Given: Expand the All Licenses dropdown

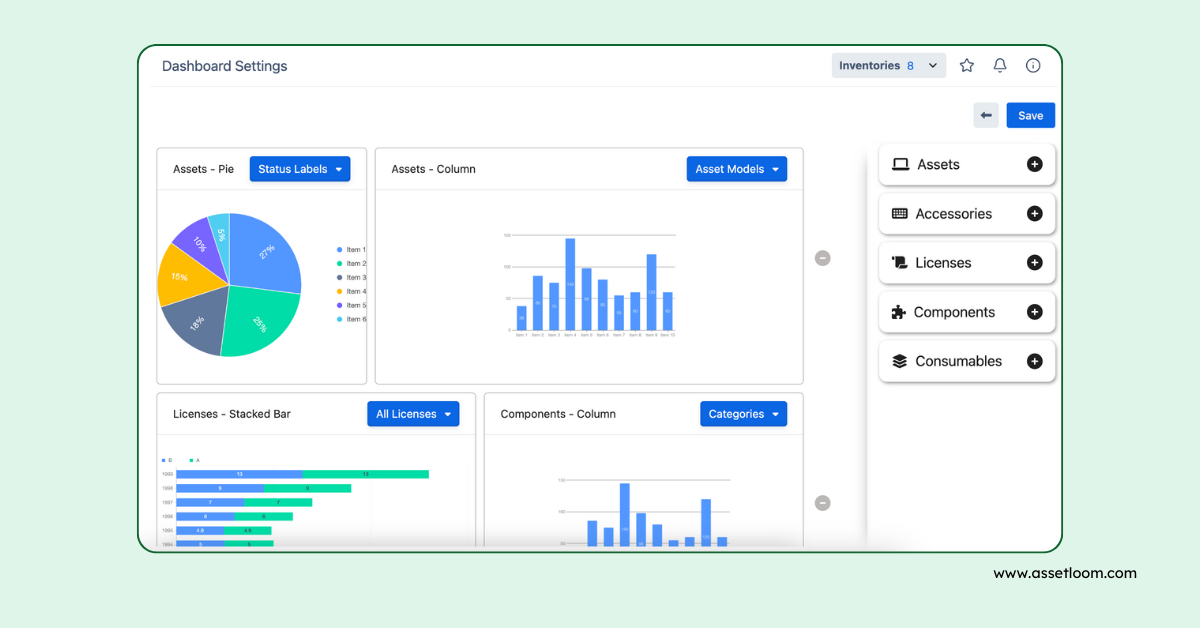Looking at the screenshot, I should click(413, 414).
